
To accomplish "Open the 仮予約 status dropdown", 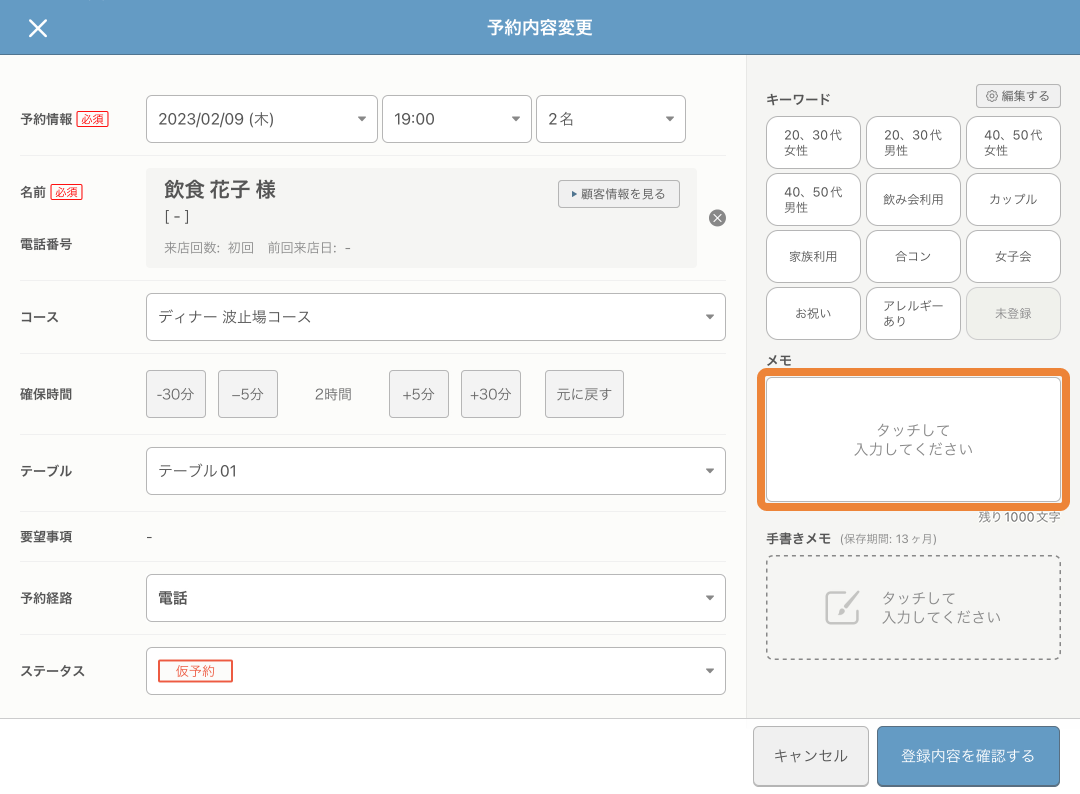I will (x=435, y=670).
